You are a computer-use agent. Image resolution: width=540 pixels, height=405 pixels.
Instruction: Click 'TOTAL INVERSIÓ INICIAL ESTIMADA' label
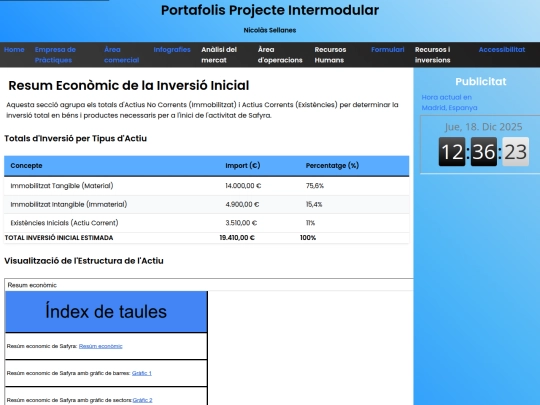pos(59,238)
